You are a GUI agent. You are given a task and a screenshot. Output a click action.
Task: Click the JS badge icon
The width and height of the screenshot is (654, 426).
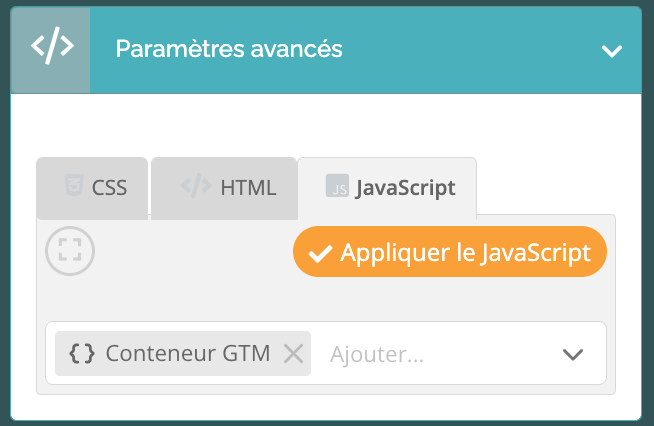coord(337,186)
